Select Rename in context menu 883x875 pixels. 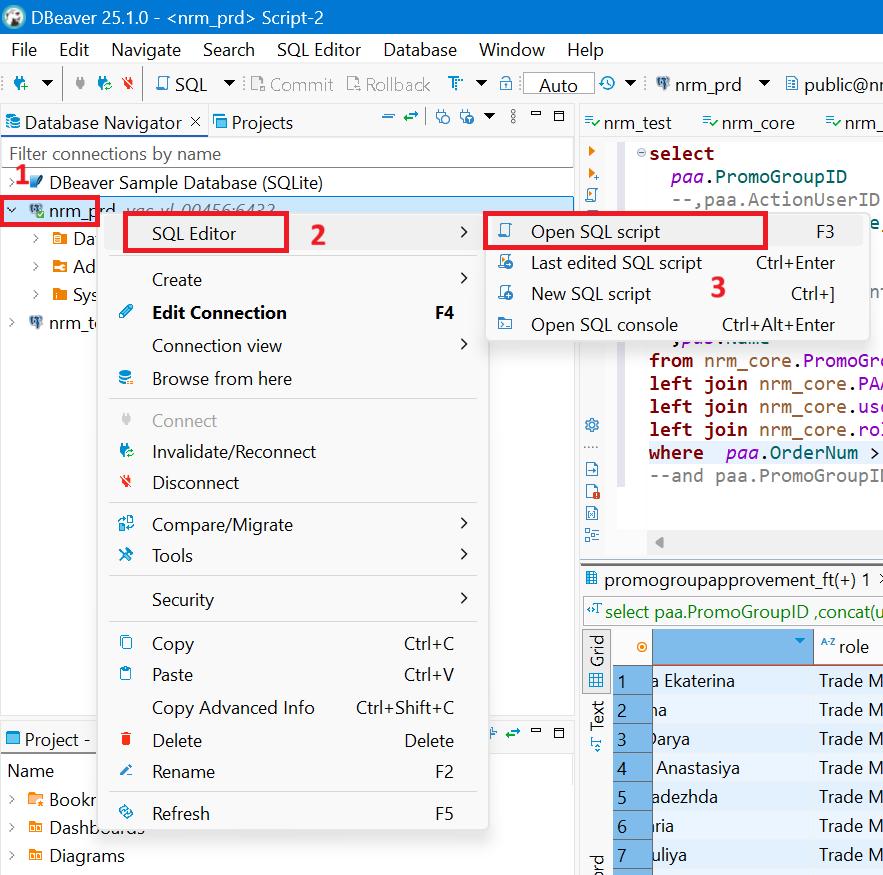click(292, 771)
